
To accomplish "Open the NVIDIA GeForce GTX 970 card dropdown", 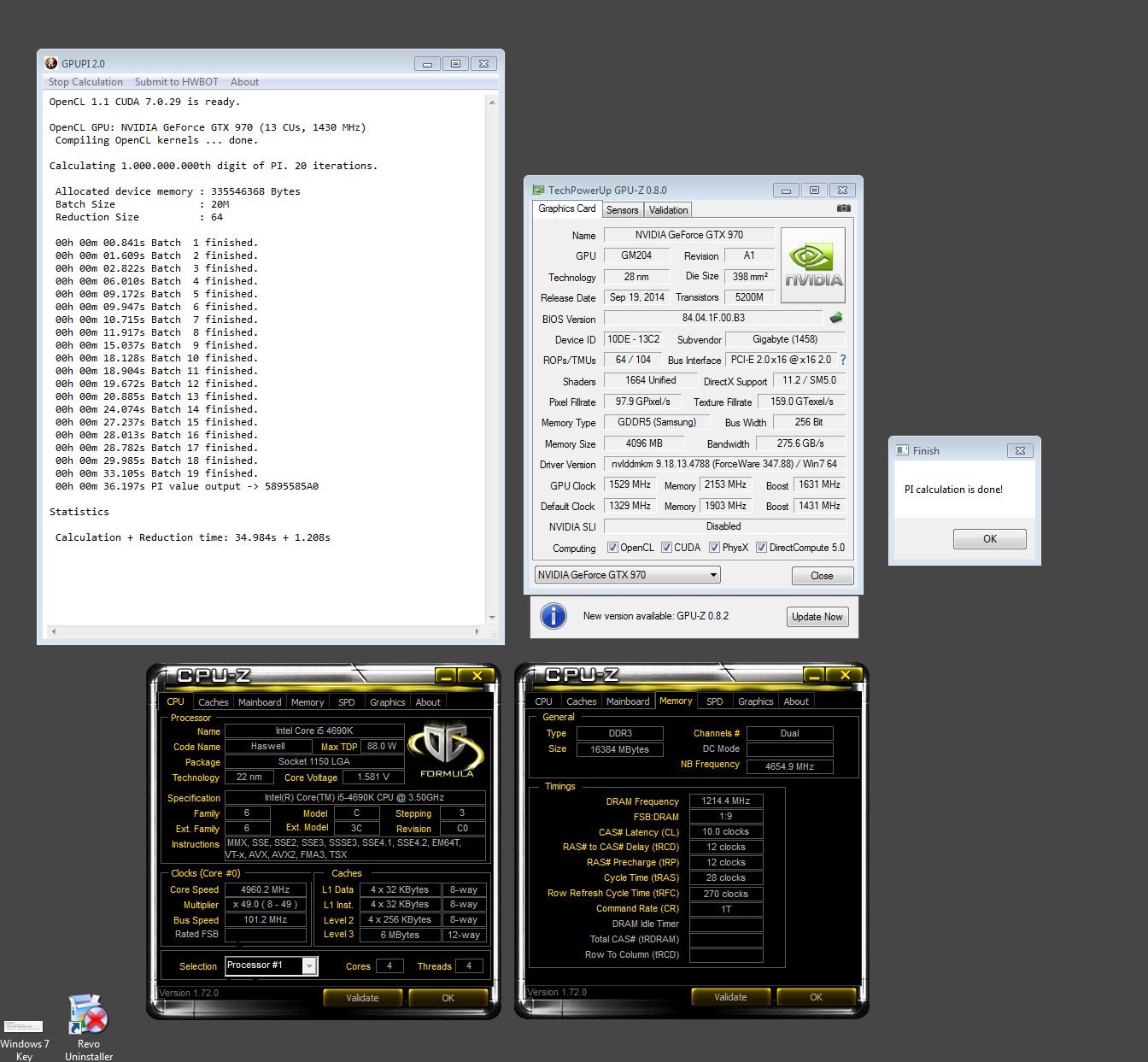I will pyautogui.click(x=628, y=575).
